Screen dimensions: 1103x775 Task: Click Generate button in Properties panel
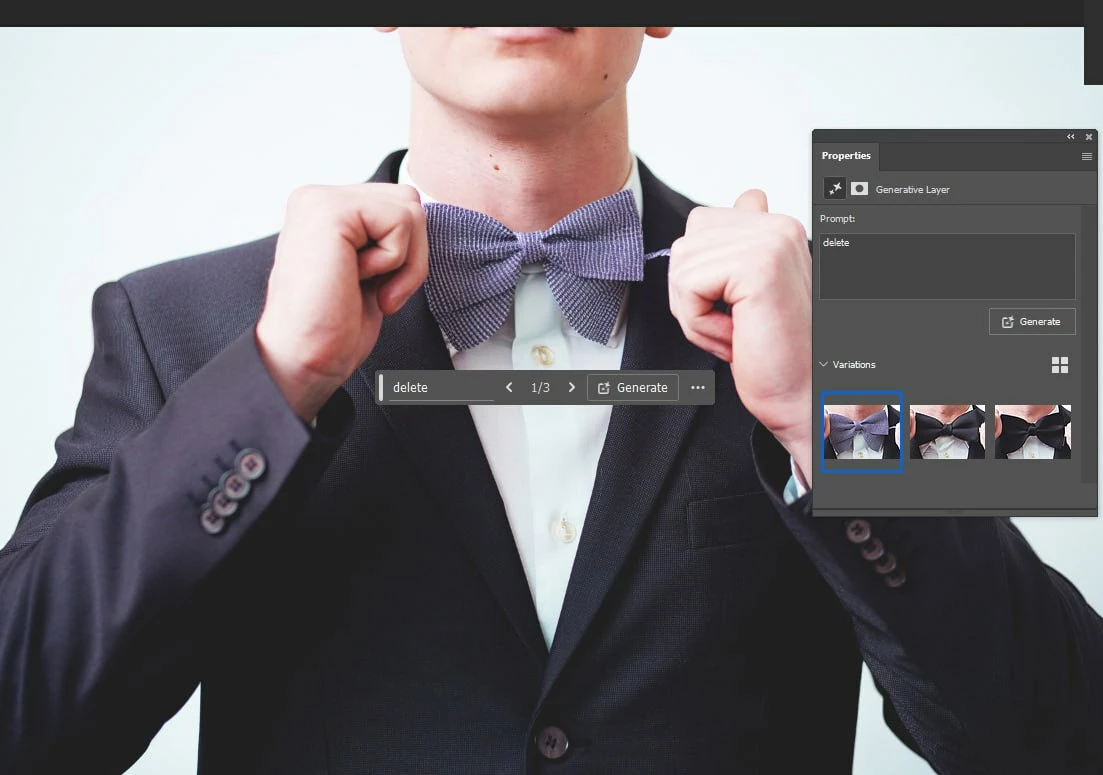click(1032, 321)
